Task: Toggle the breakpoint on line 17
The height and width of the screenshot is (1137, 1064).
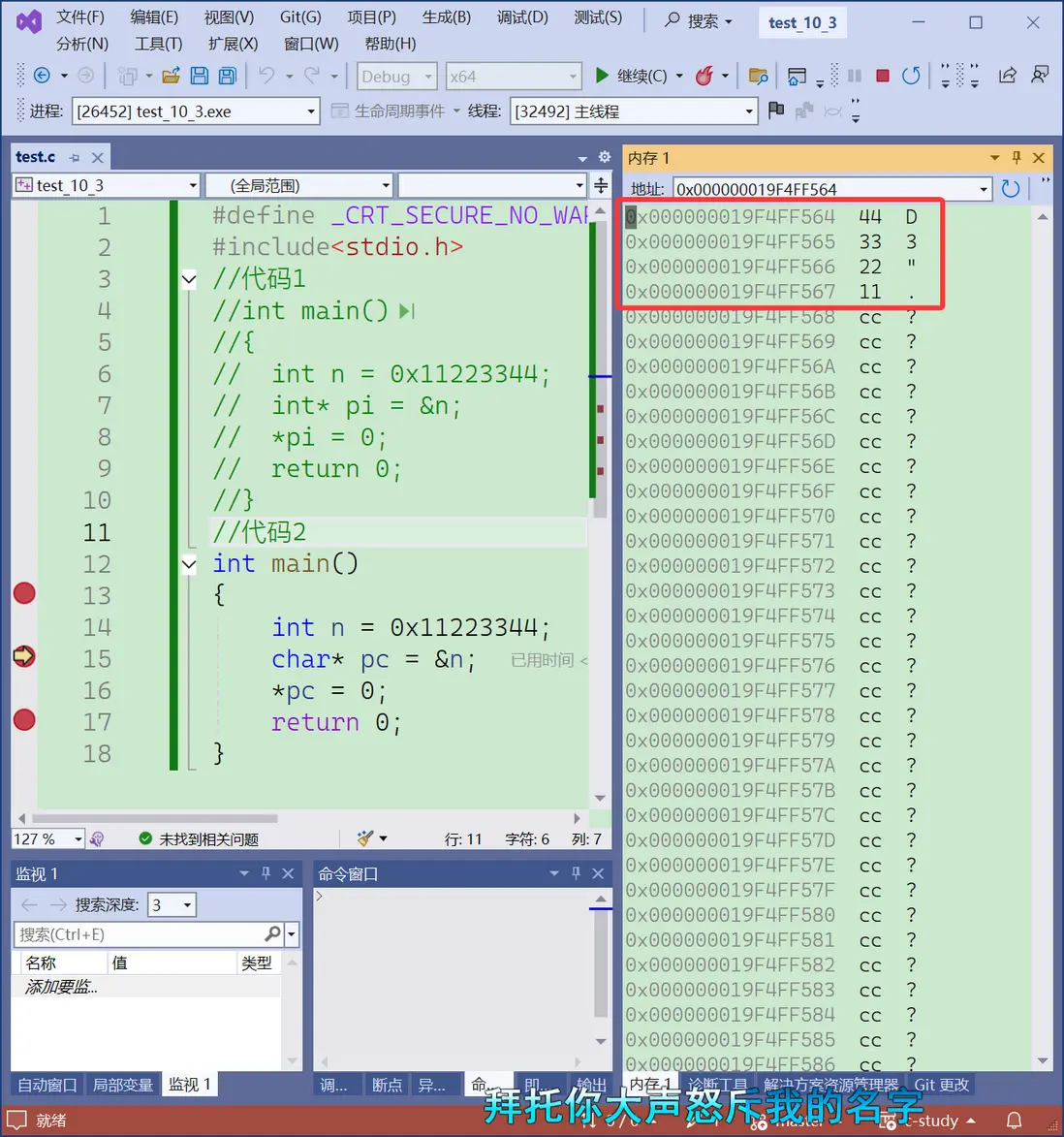Action: tap(24, 720)
